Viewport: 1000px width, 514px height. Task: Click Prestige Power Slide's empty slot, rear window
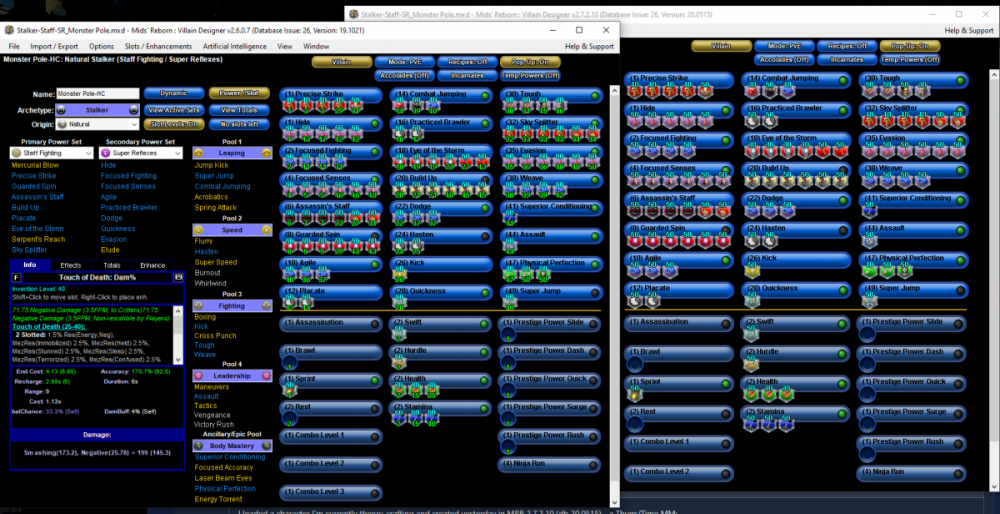868,335
